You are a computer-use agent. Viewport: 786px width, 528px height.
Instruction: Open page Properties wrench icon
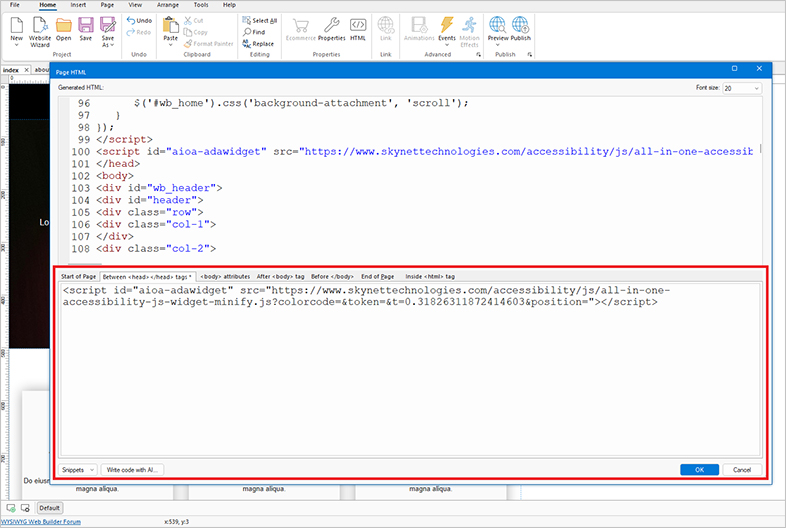coord(331,29)
